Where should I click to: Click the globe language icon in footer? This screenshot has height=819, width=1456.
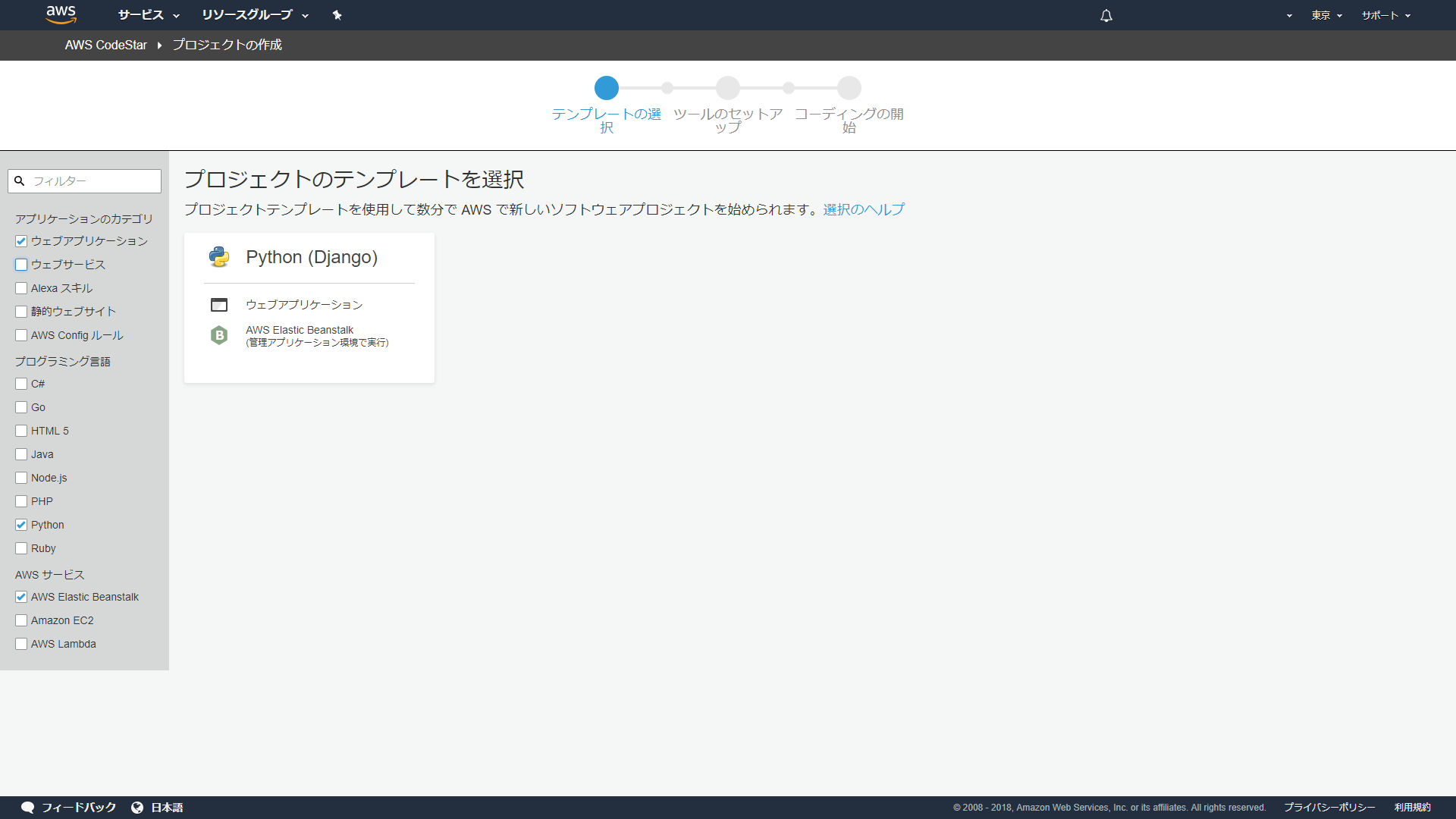pos(137,807)
